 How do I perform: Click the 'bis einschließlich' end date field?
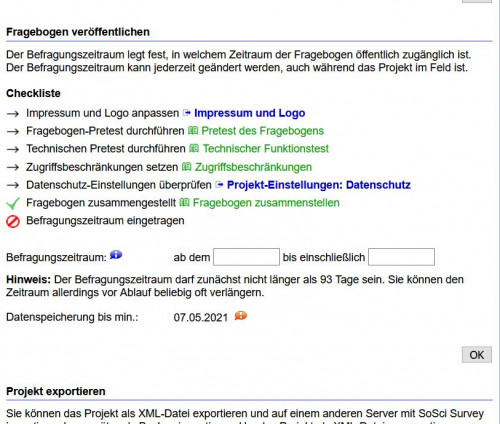[x=401, y=257]
